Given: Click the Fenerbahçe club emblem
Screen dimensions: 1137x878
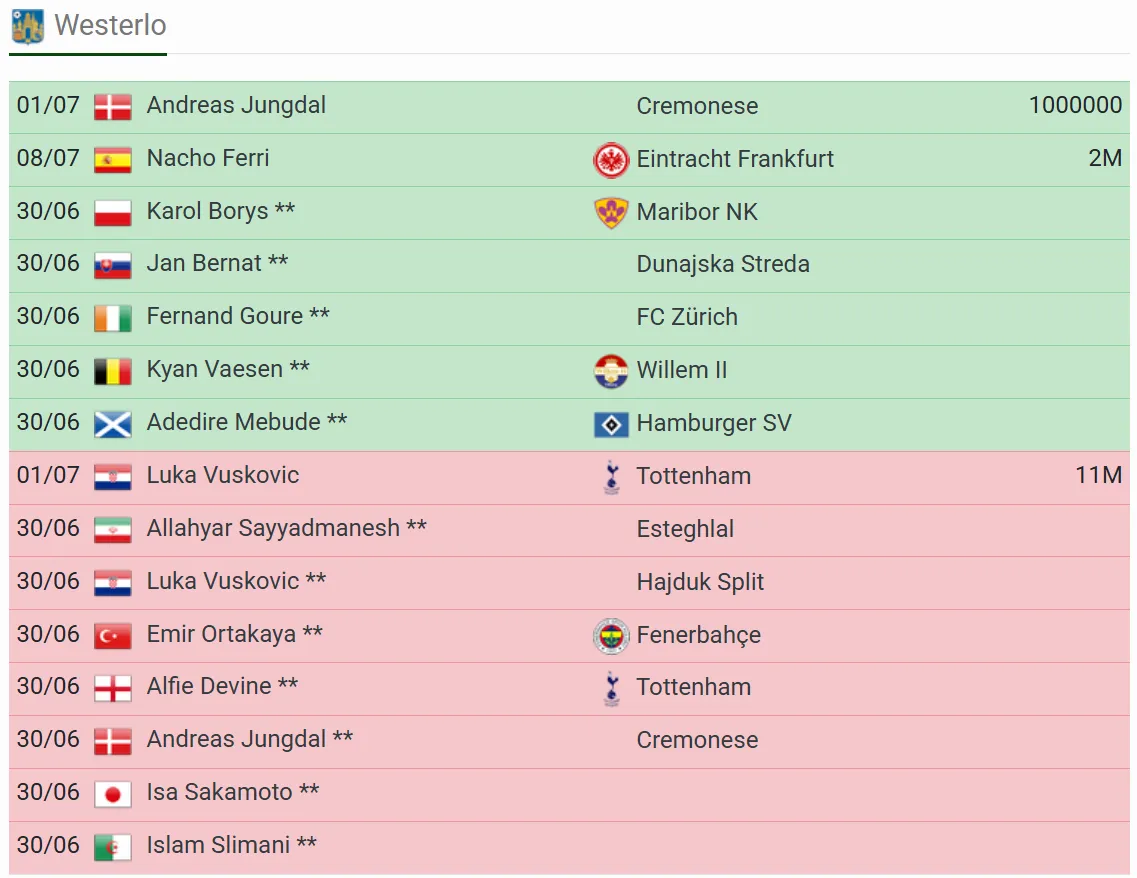Looking at the screenshot, I should pyautogui.click(x=611, y=636).
